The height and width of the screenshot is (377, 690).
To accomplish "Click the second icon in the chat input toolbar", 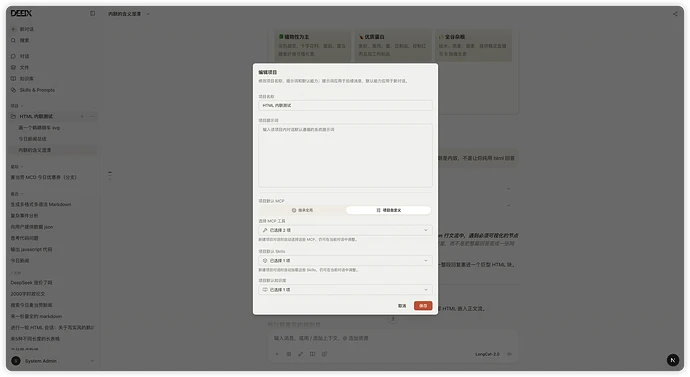I will click(x=289, y=354).
